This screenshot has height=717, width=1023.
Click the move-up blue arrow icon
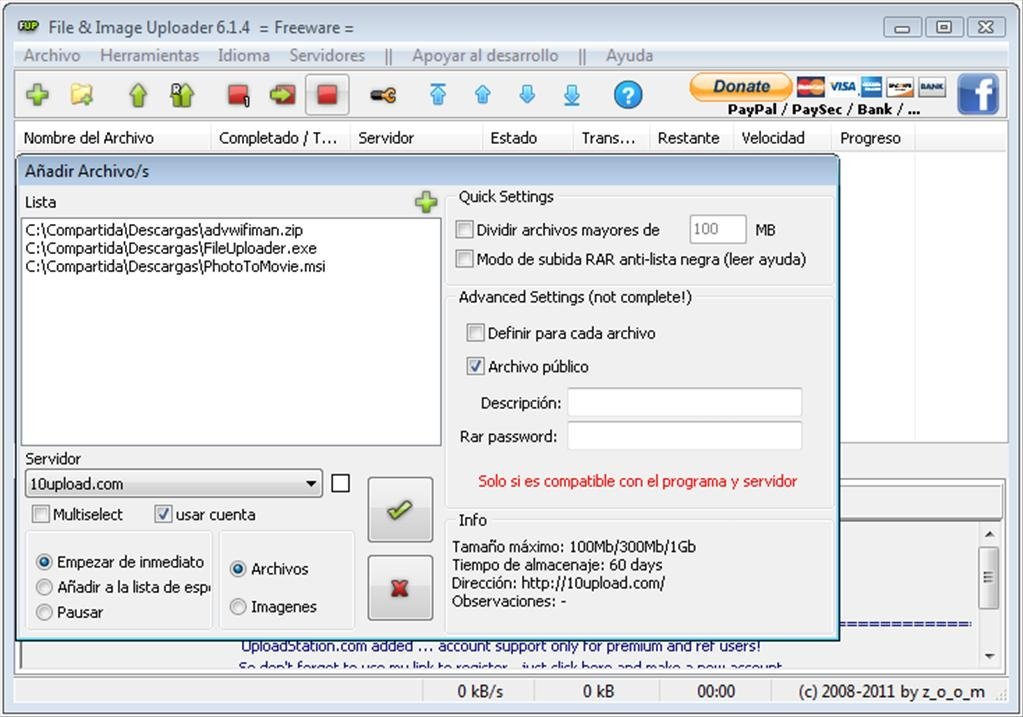coord(483,95)
